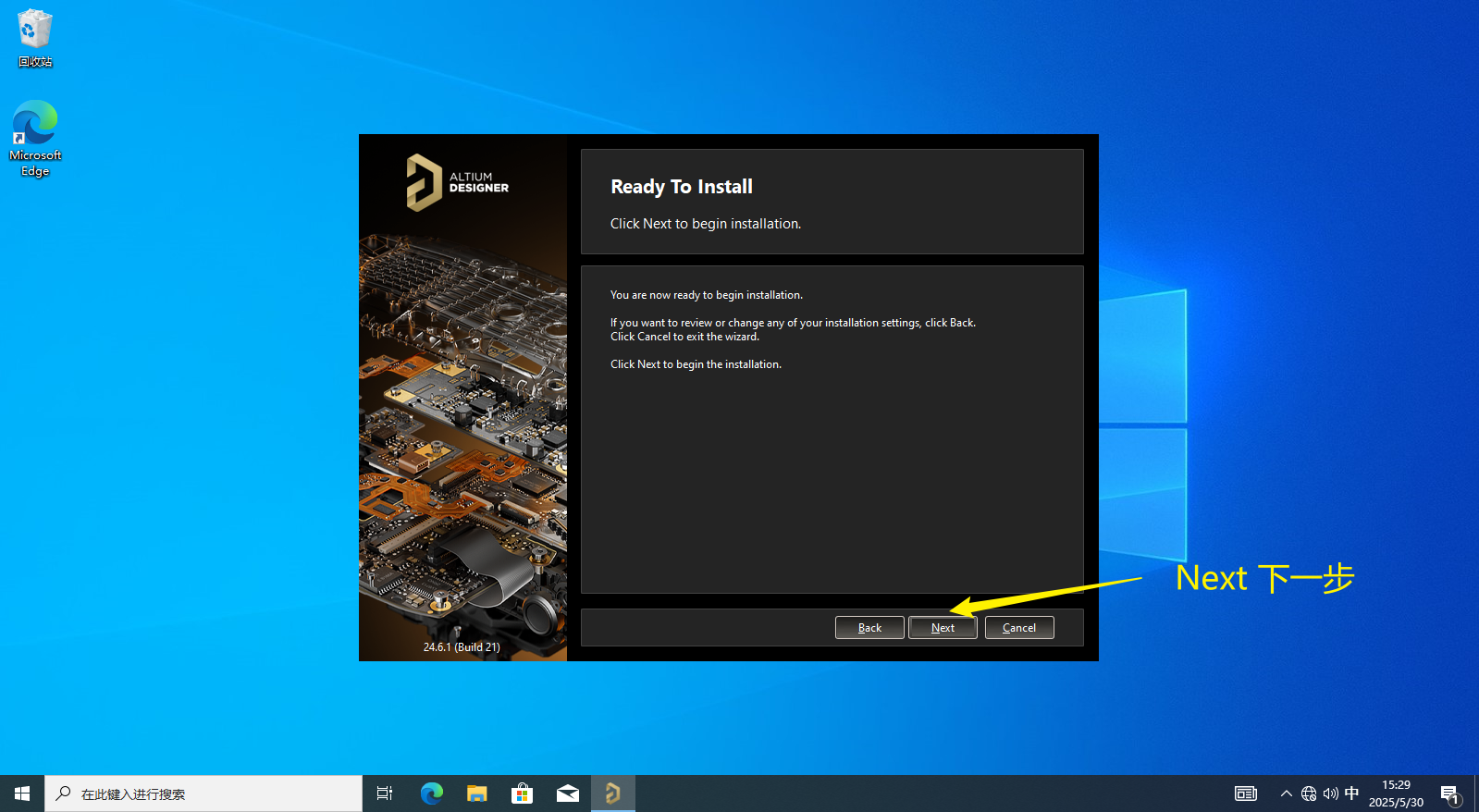Open Task View on the taskbar
This screenshot has height=812, width=1479.
[385, 794]
